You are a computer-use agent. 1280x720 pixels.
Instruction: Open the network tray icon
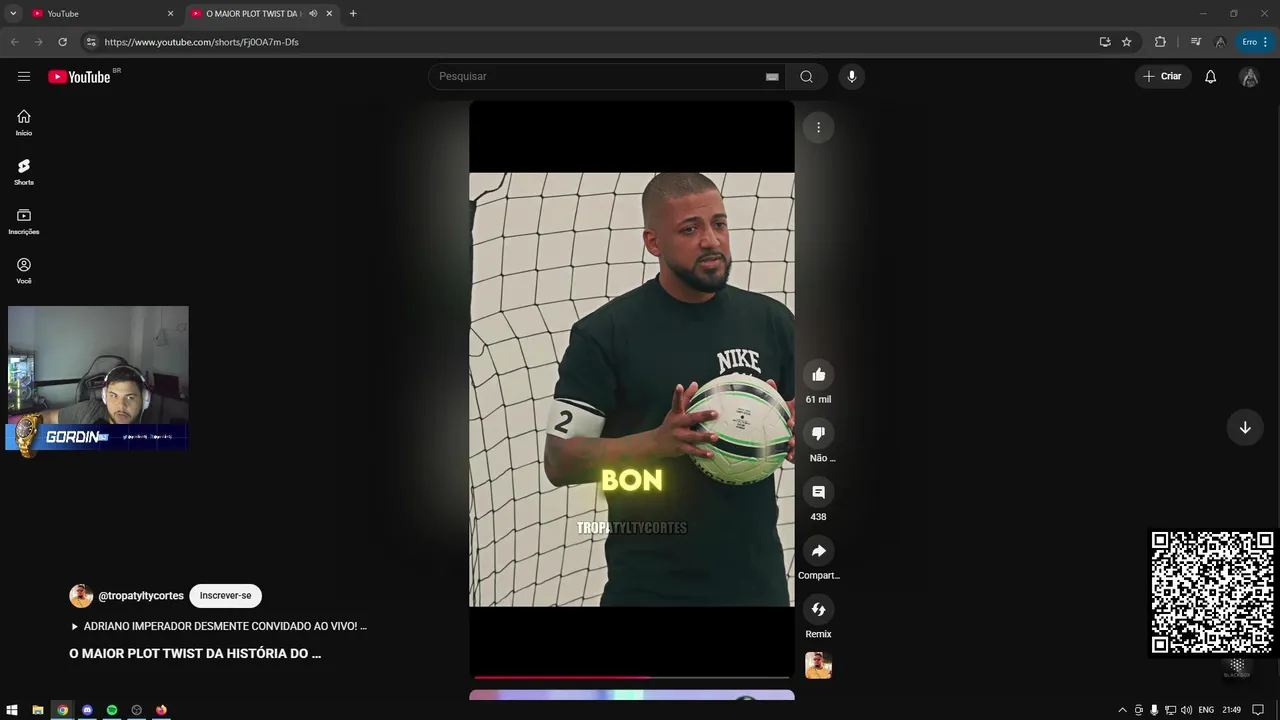[1170, 710]
